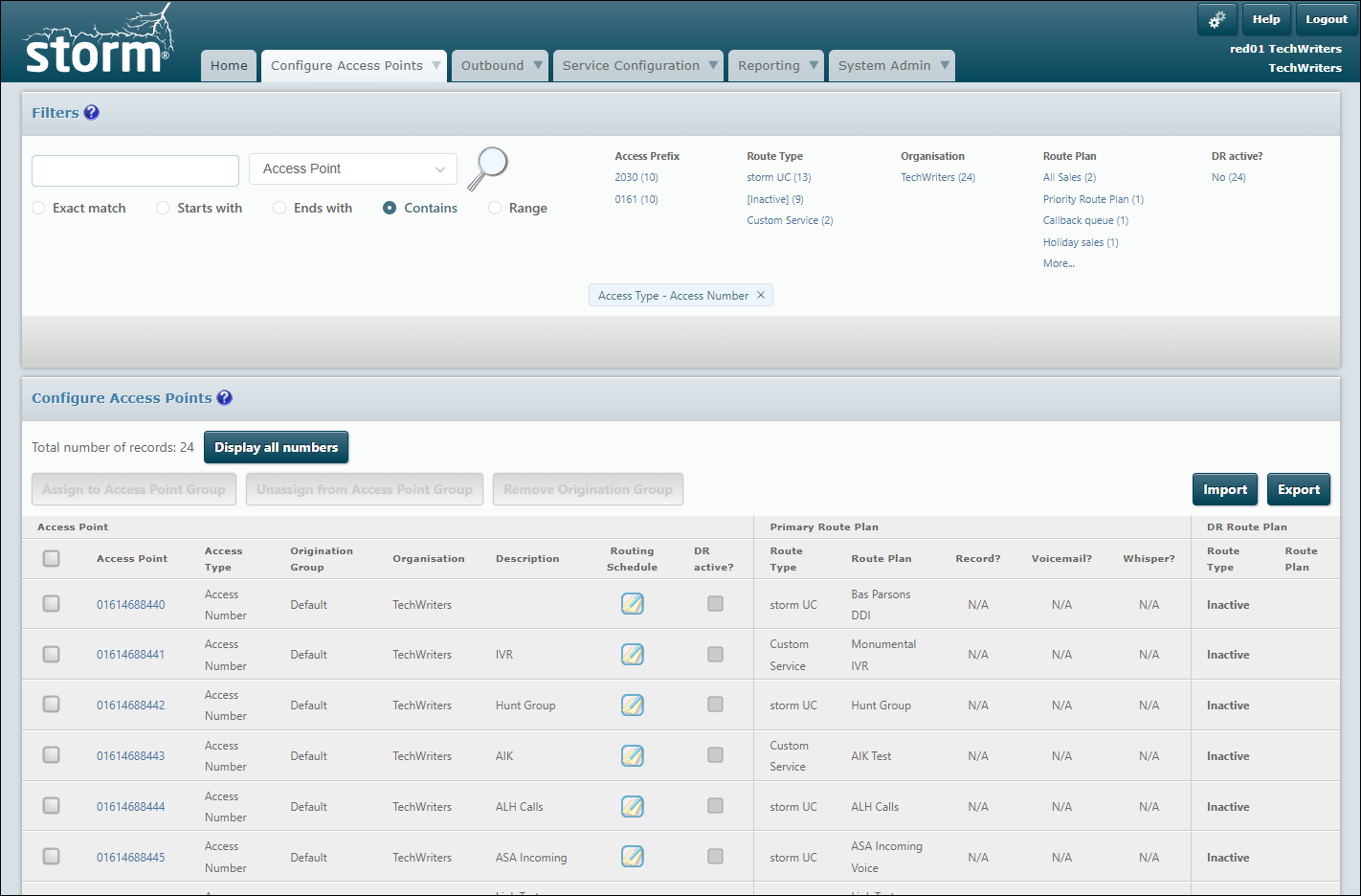Select the Contains radio option
1361x896 pixels.
point(390,208)
